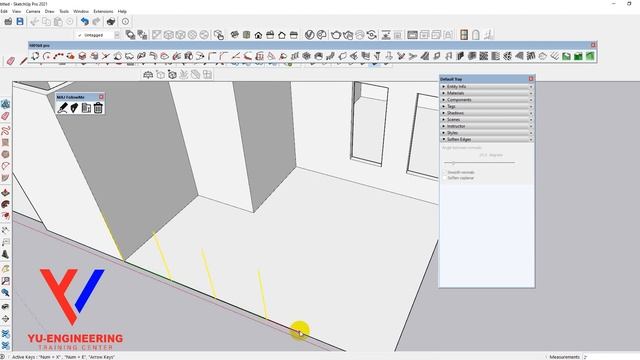Image resolution: width=640 pixels, height=360 pixels.
Task: Enable Soften coplanar checkbox
Action: pyautogui.click(x=444, y=178)
